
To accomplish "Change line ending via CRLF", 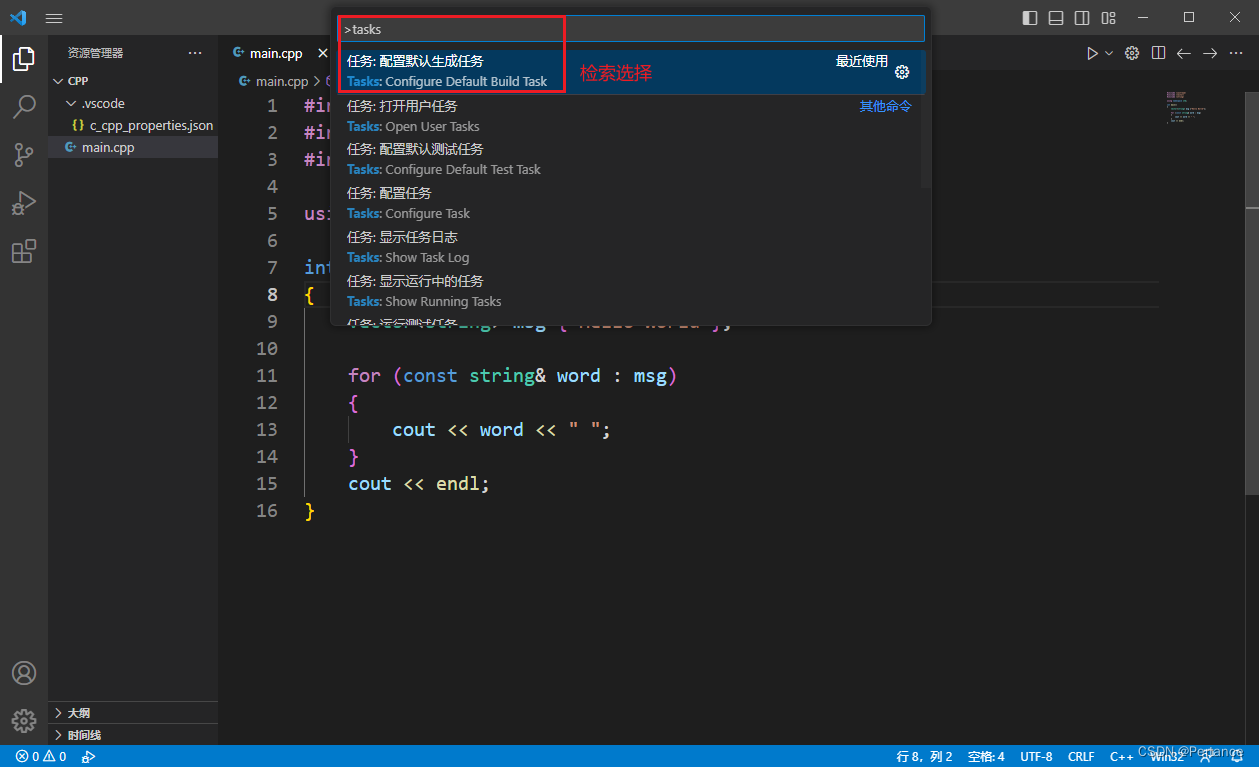I will pos(1081,756).
